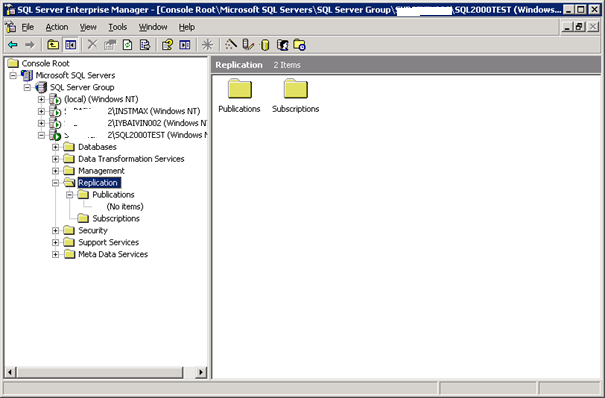Select Subscriptions in the tree pane

click(x=116, y=219)
